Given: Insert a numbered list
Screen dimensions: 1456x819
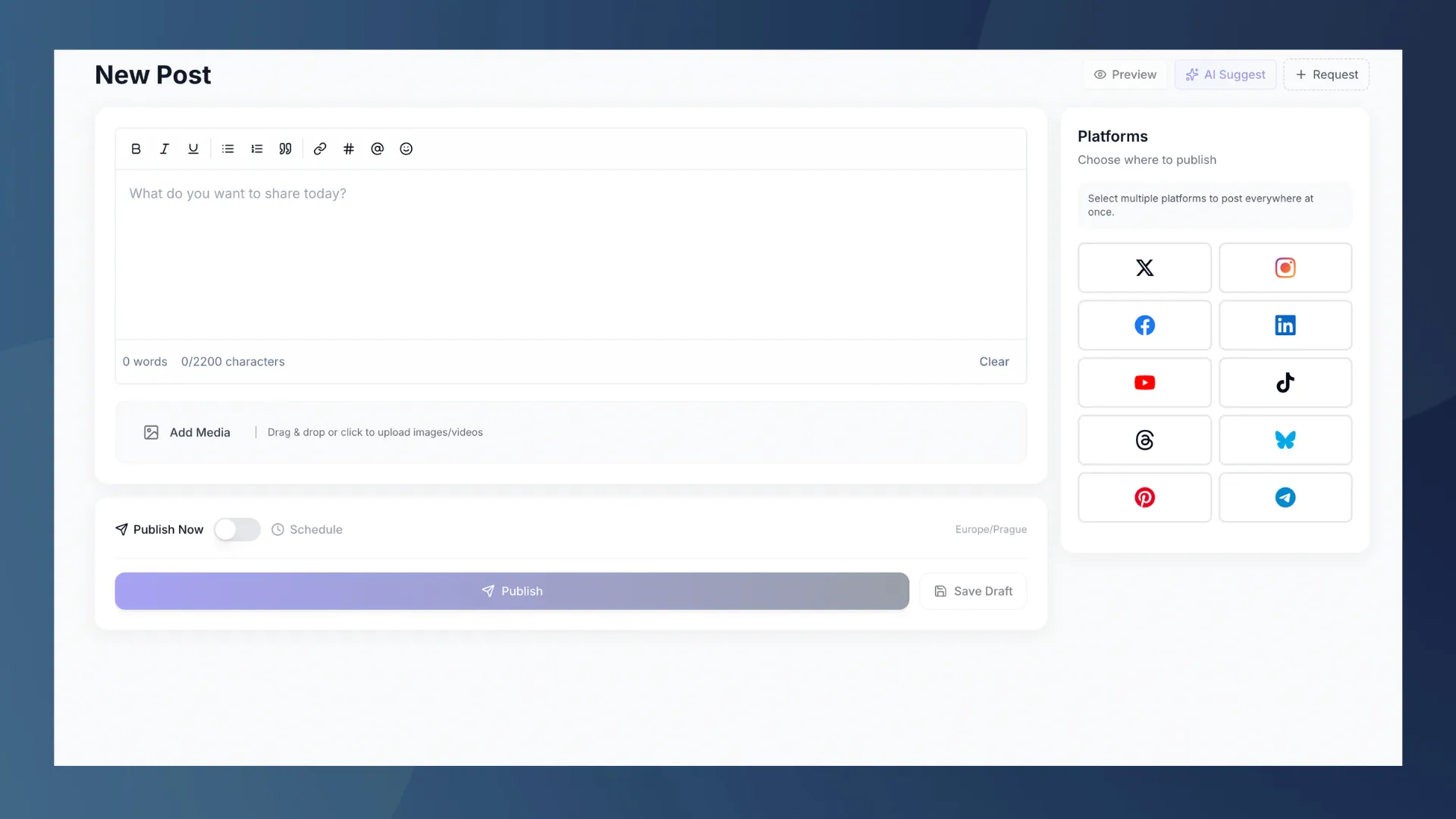Looking at the screenshot, I should coord(257,149).
